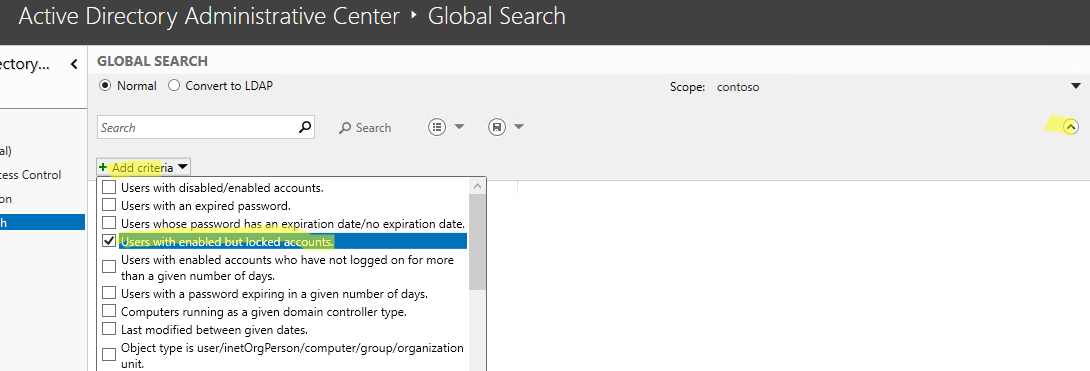
Task: Collapse navigation pane with left chevron
Action: 74,65
